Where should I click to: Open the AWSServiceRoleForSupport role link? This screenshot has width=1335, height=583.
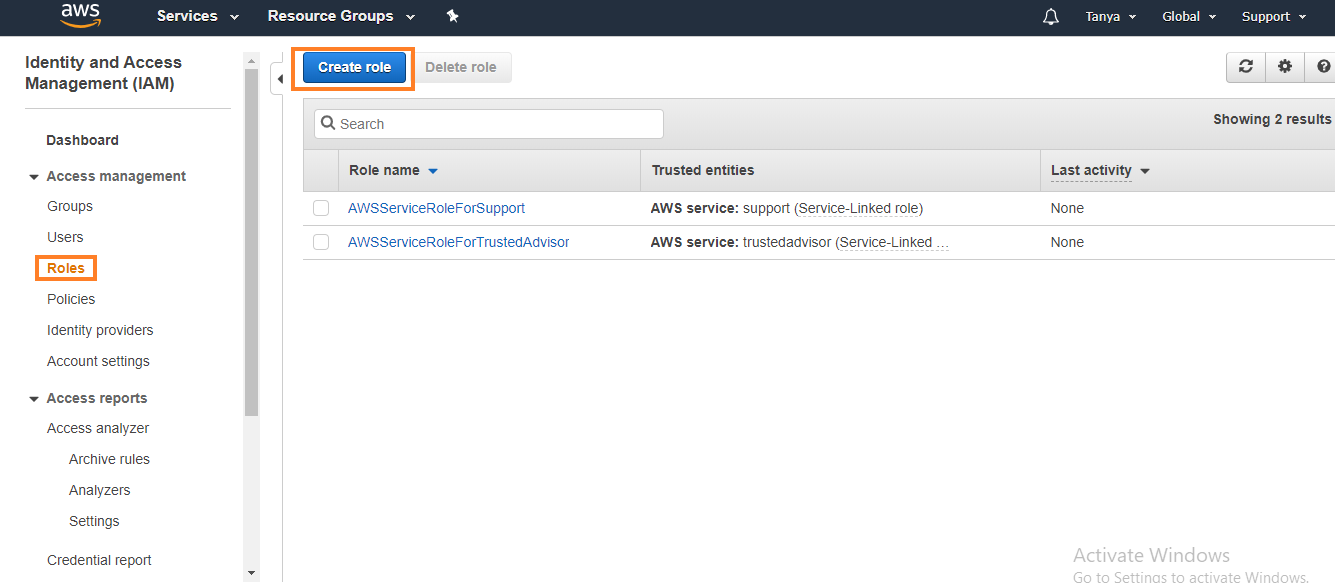[x=436, y=208]
